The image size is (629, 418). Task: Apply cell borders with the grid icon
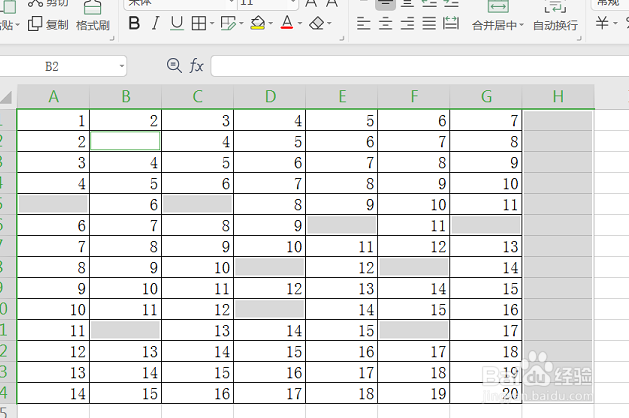199,23
